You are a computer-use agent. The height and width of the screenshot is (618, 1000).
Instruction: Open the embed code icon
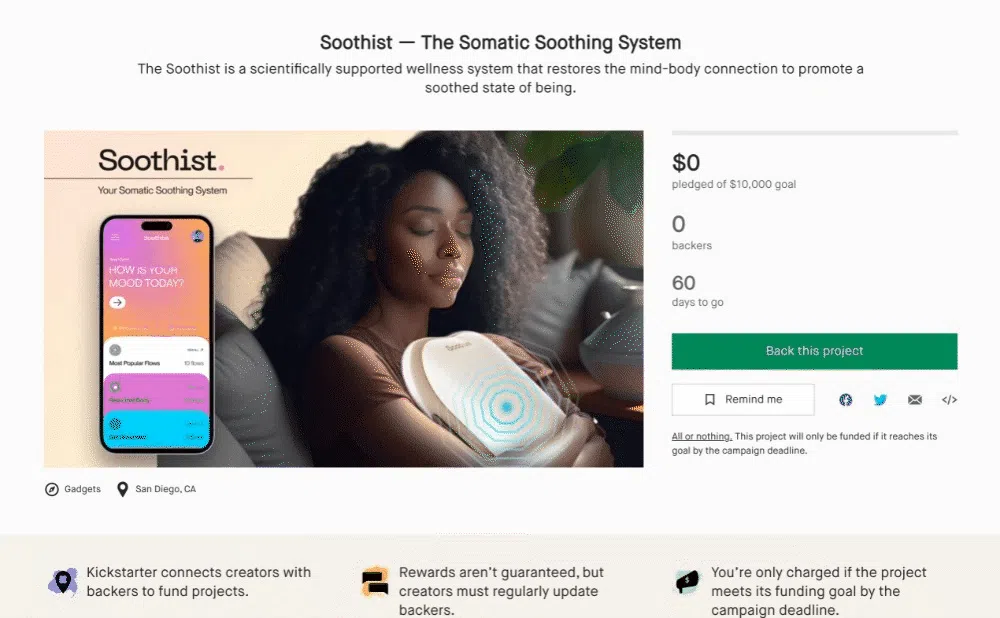[x=949, y=400]
